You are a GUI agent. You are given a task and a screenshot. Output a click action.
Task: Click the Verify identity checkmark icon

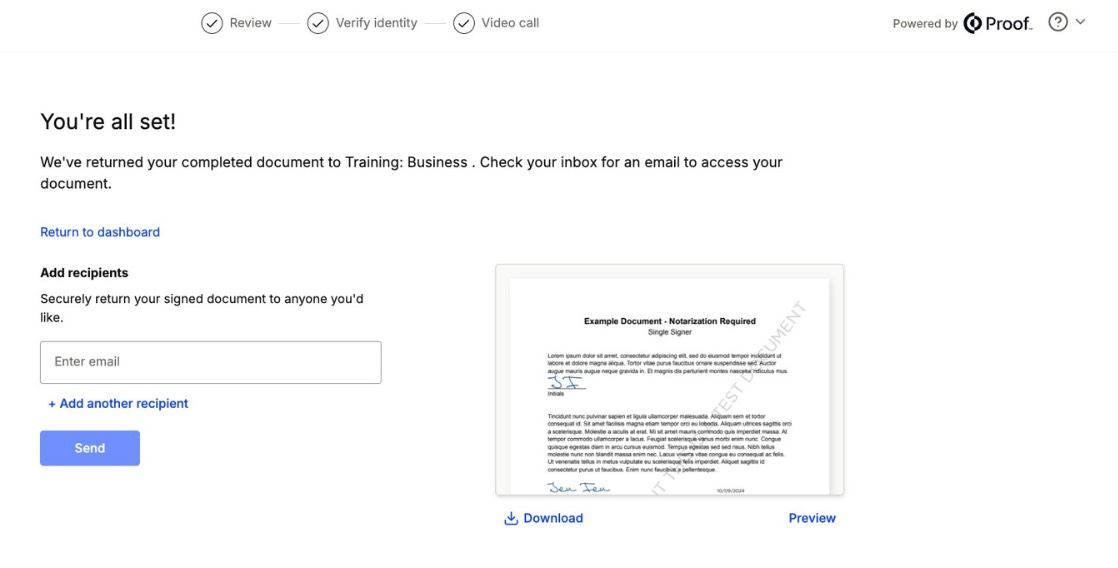(x=318, y=23)
